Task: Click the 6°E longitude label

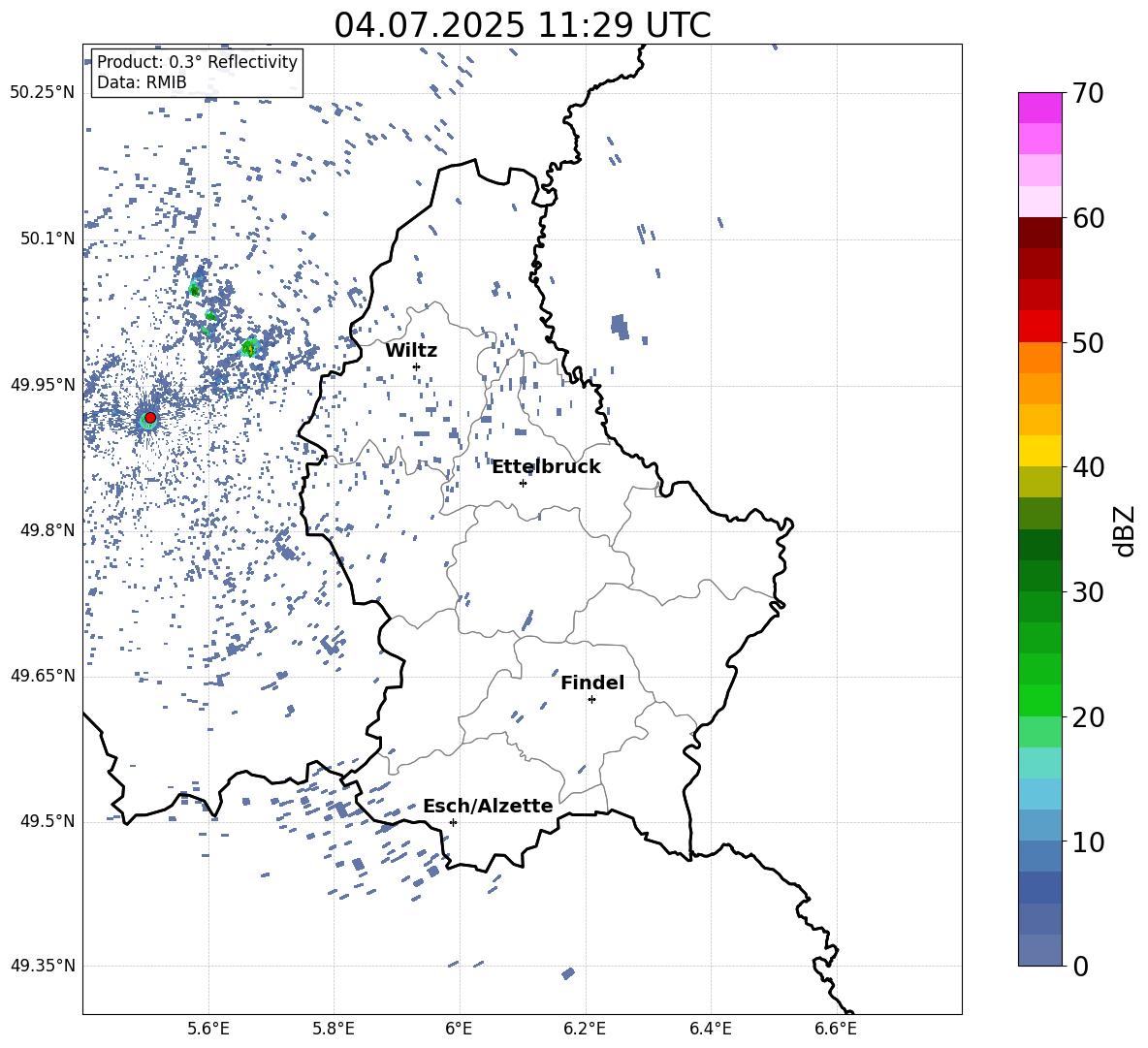Action: pos(459,1029)
